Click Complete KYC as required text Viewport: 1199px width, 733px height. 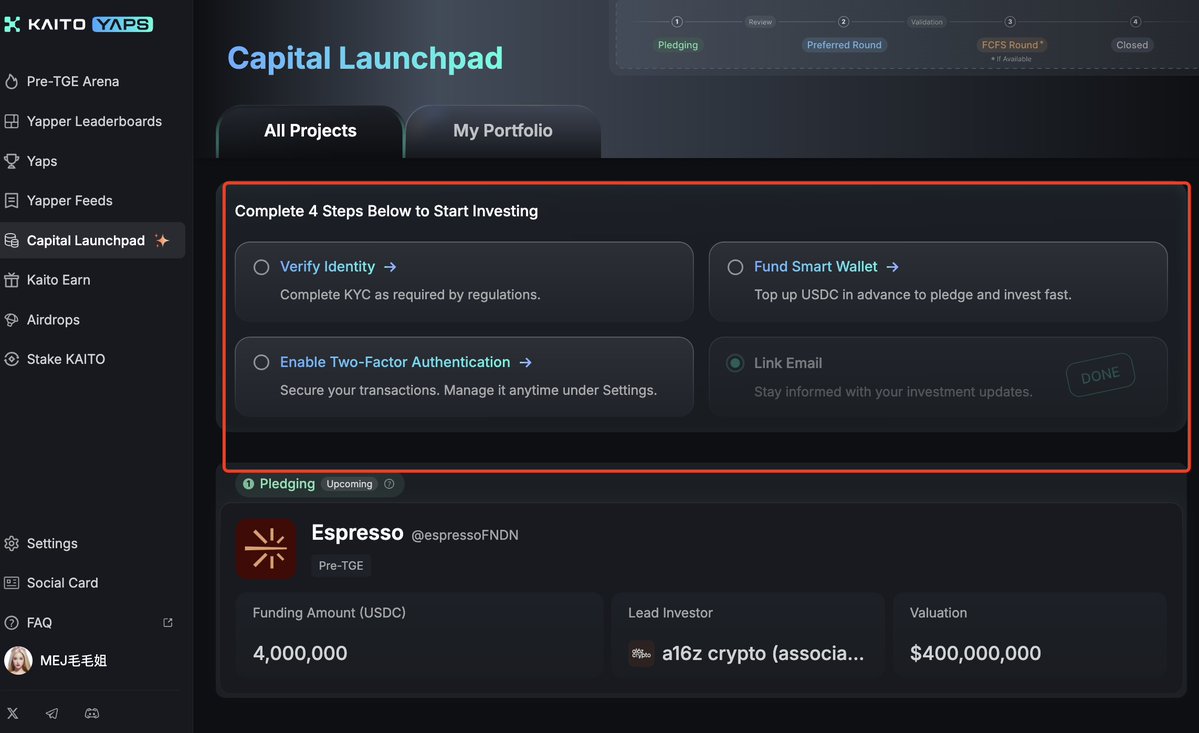tap(410, 295)
